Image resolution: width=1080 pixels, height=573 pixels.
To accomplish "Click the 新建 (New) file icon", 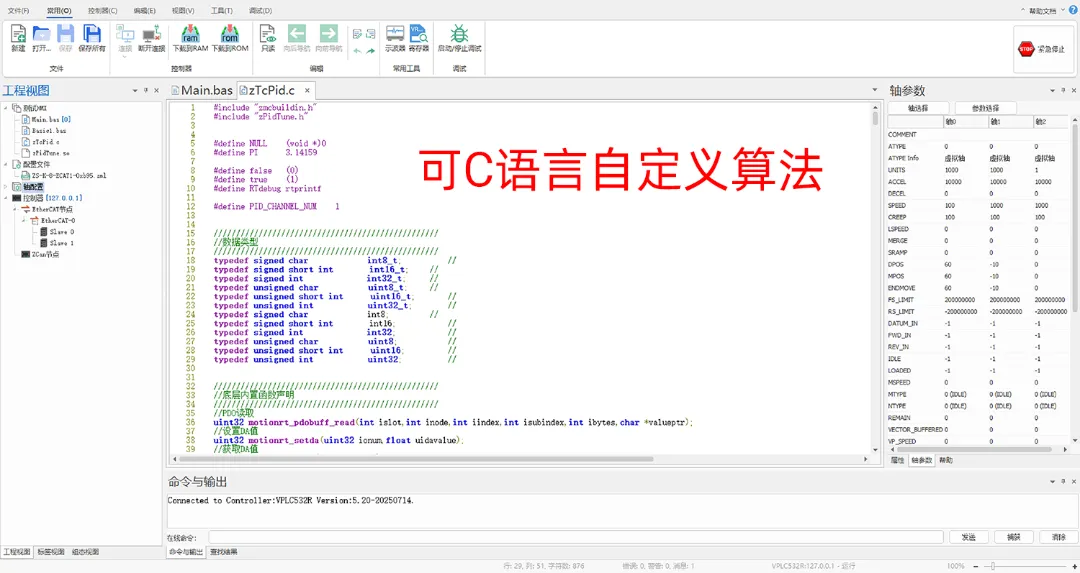I will pos(19,34).
